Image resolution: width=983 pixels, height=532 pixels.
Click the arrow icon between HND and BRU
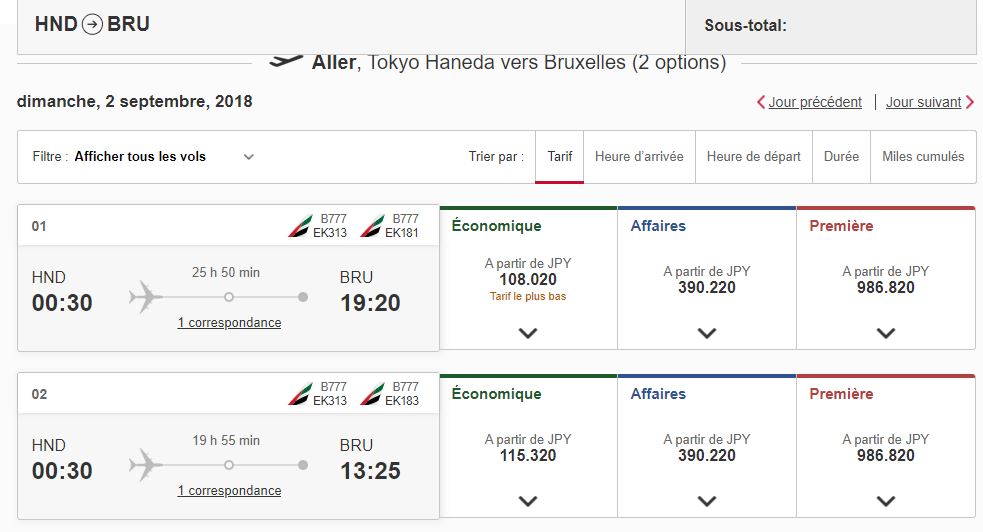pos(92,24)
